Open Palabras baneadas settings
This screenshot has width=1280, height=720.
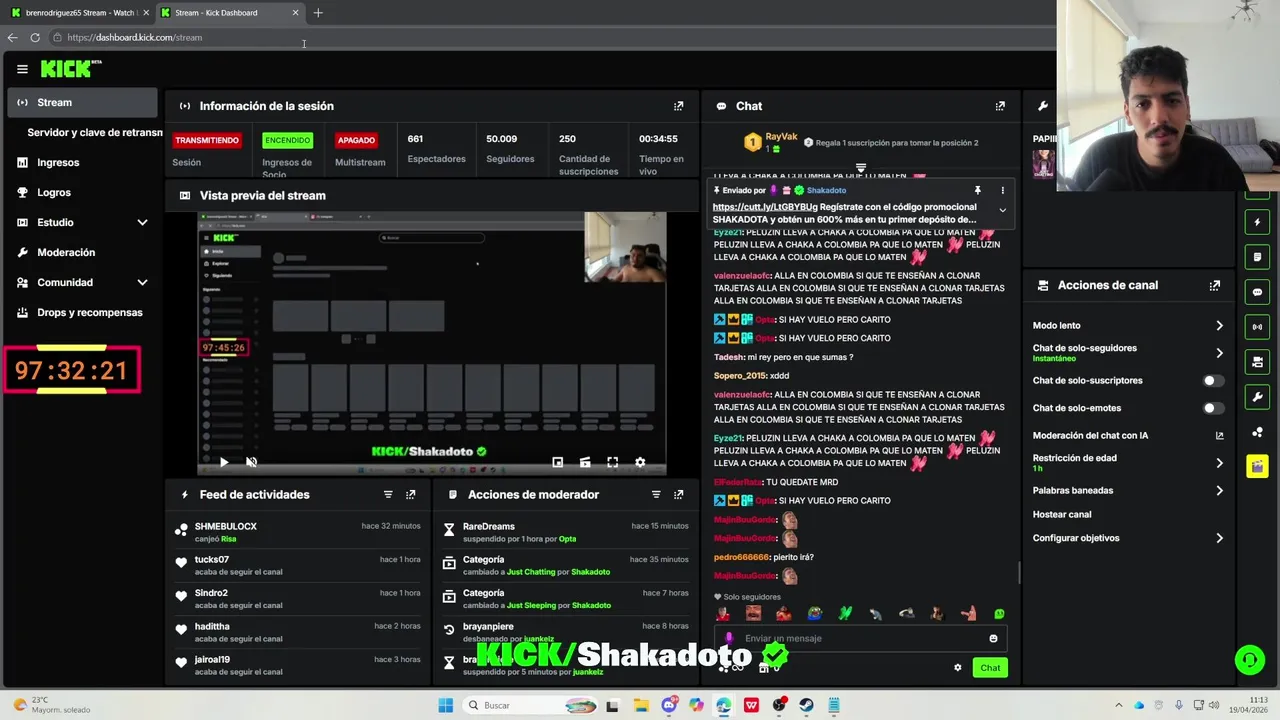tap(1128, 491)
